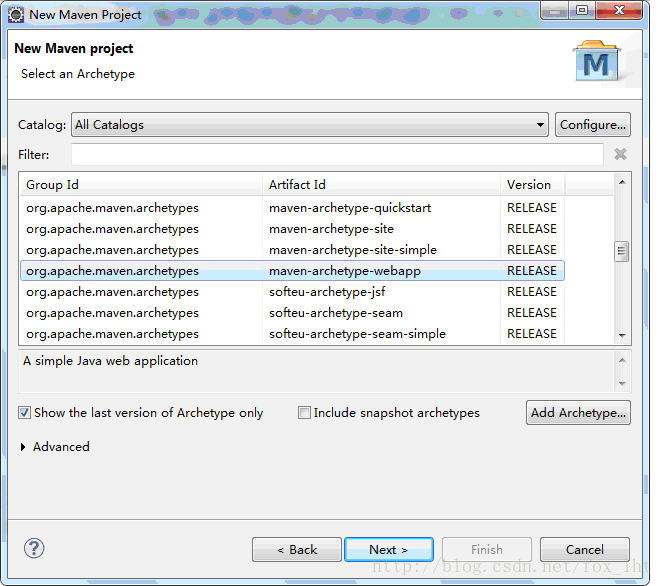
Task: Click the Add Archetype... button
Action: (578, 412)
